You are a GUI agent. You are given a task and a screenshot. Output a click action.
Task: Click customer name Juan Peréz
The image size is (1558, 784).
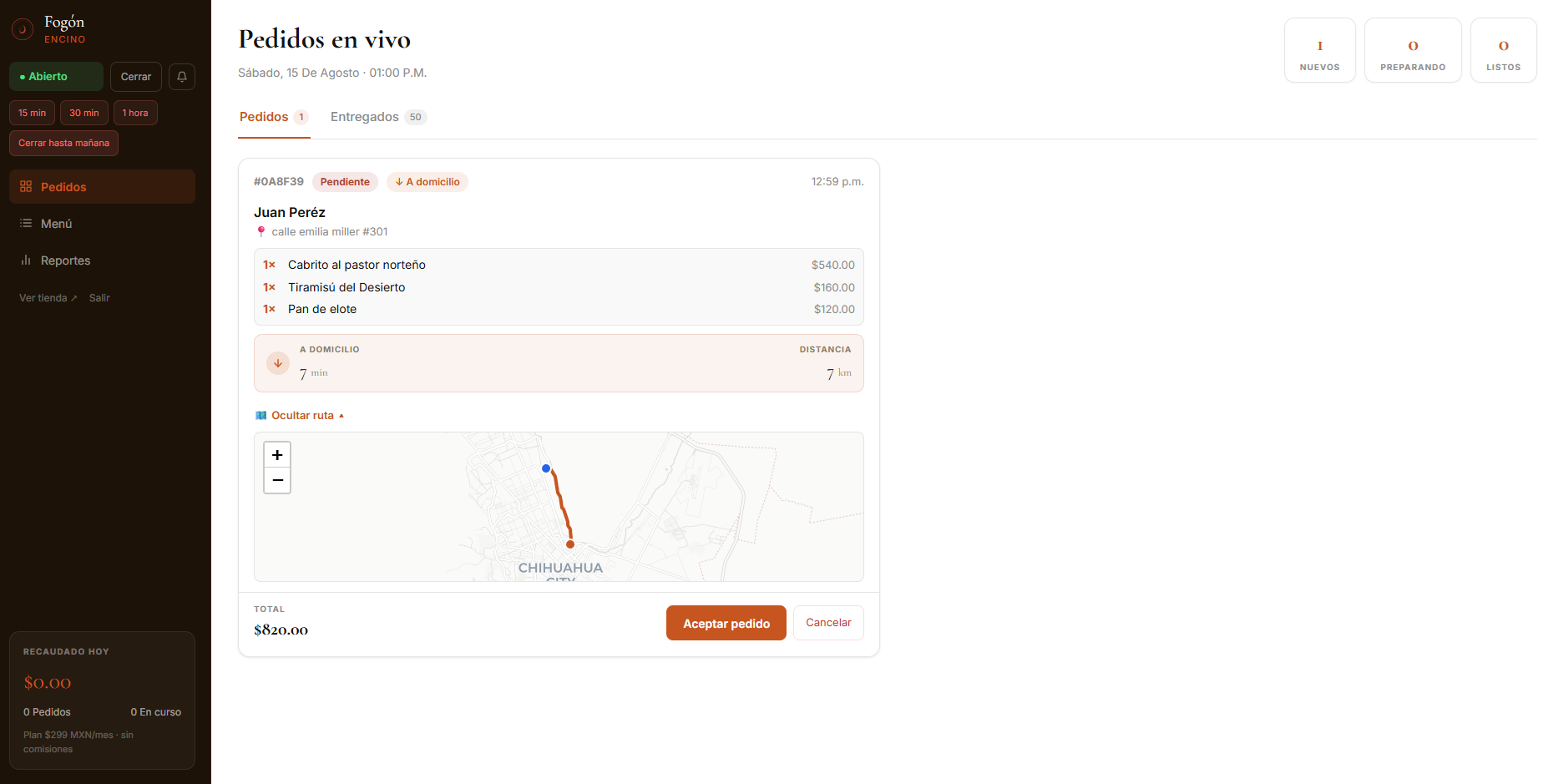(x=290, y=213)
